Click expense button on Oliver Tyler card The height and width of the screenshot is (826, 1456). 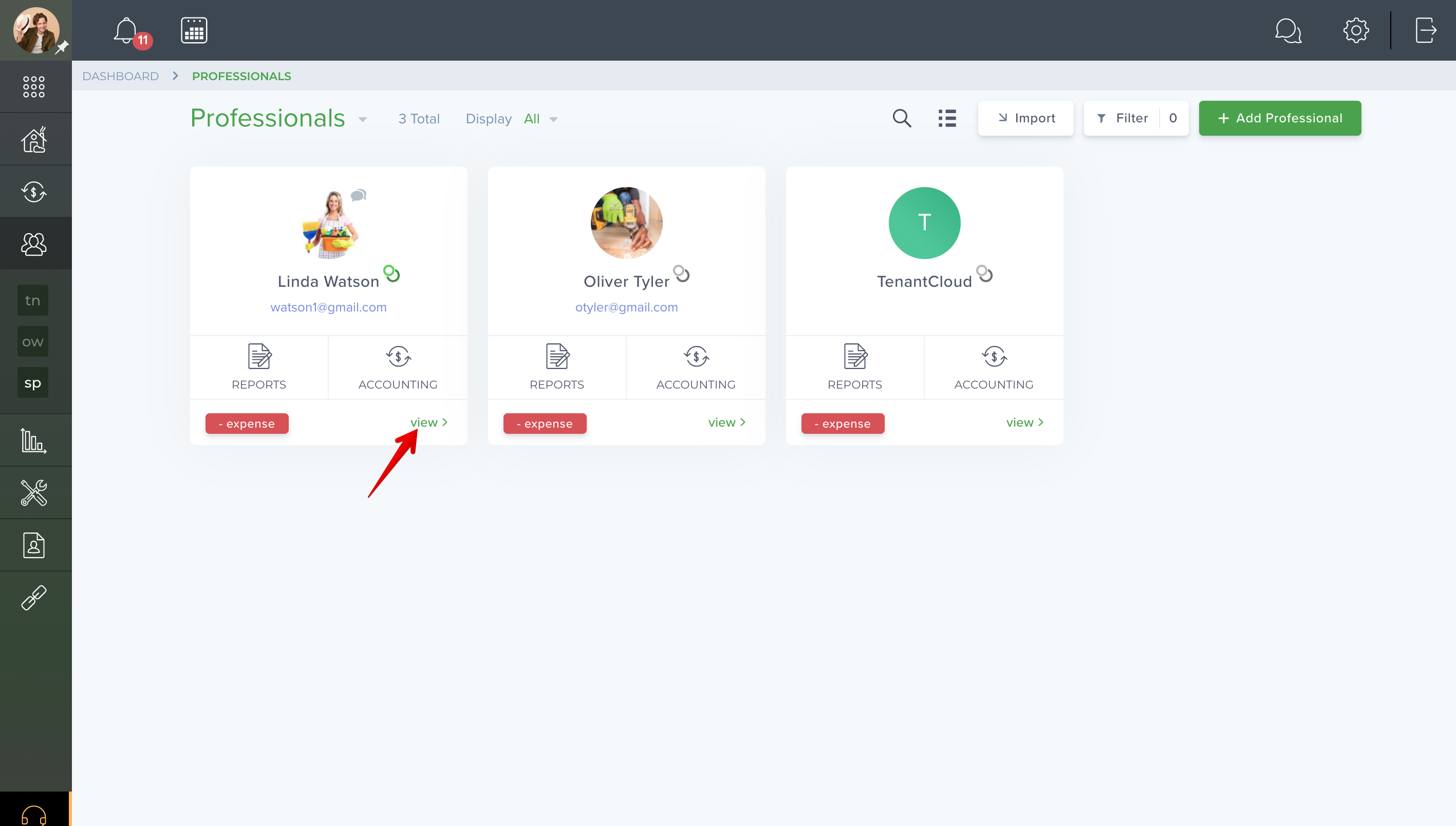(x=545, y=424)
